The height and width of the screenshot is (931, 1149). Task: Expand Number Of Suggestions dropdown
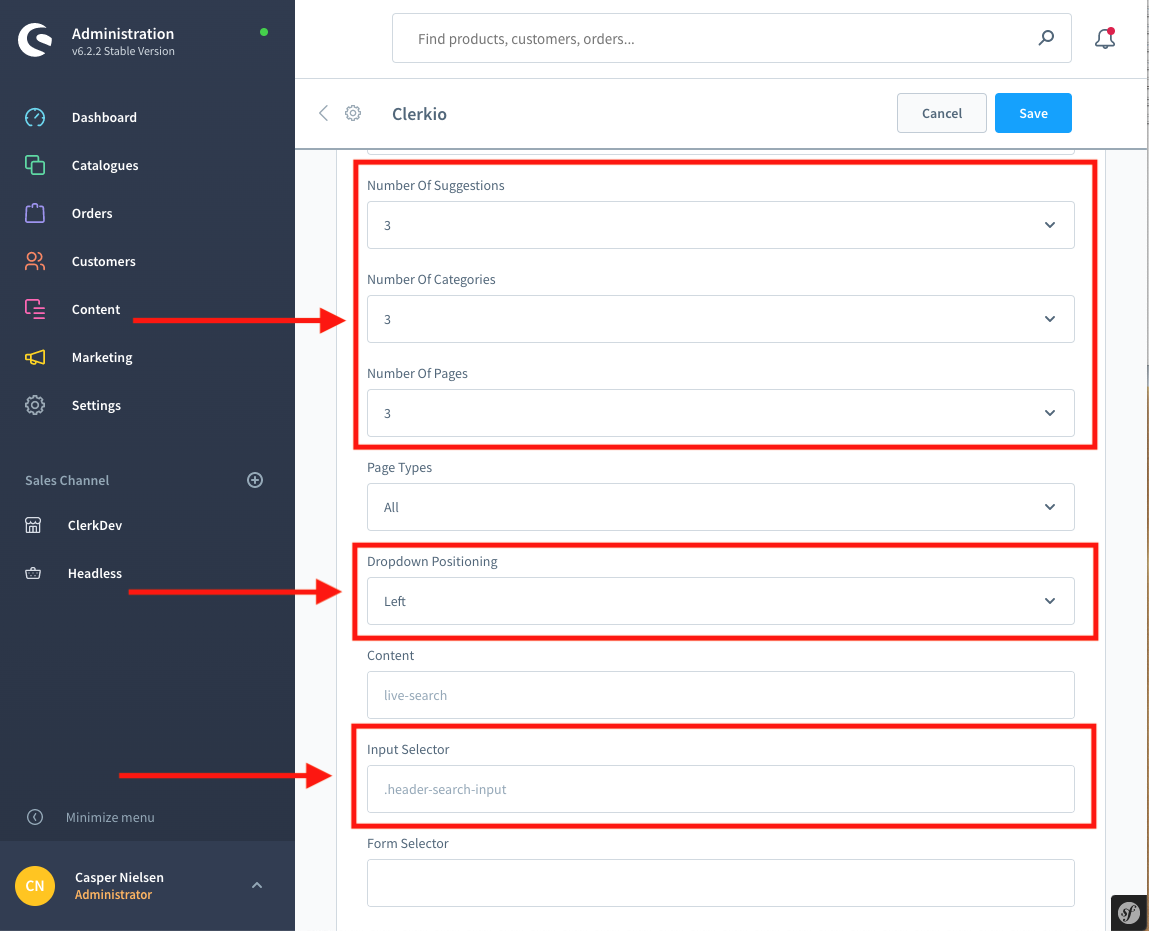click(x=720, y=225)
